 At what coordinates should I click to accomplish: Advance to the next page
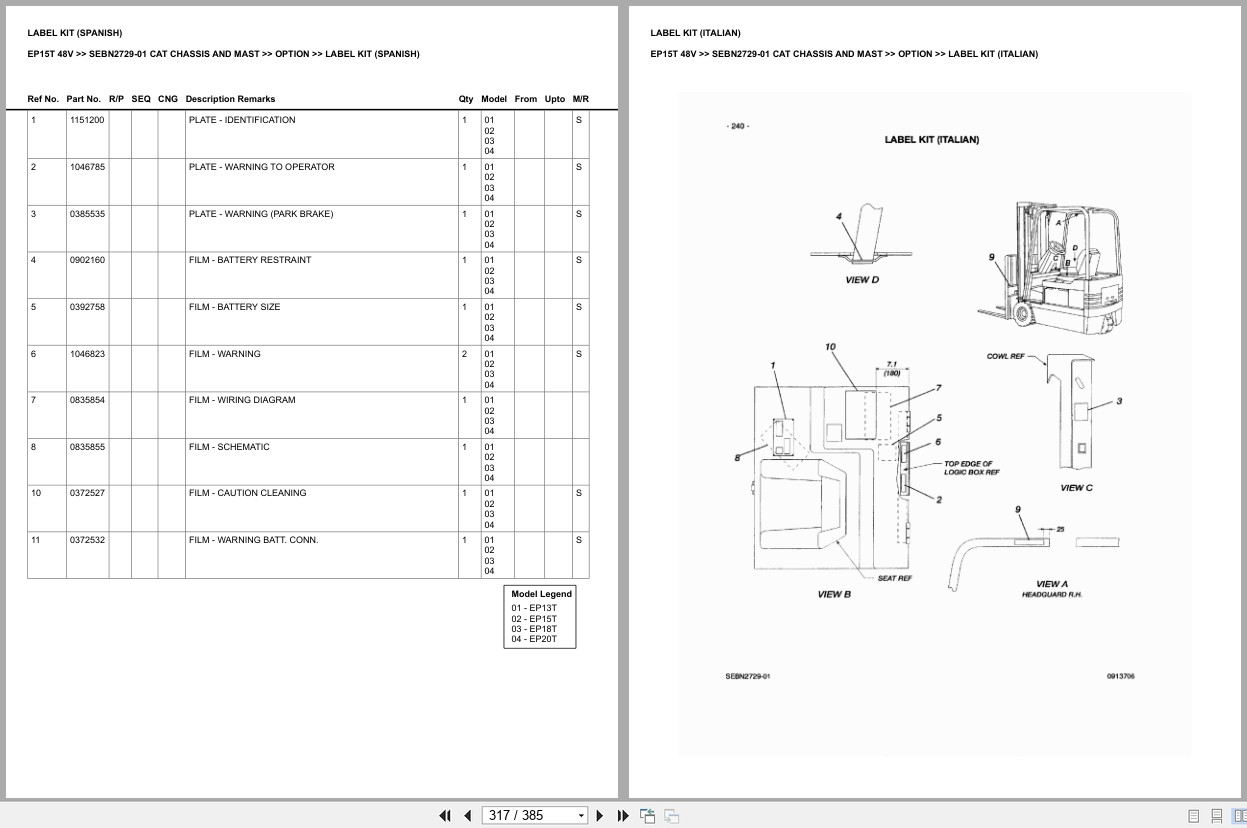pos(599,815)
